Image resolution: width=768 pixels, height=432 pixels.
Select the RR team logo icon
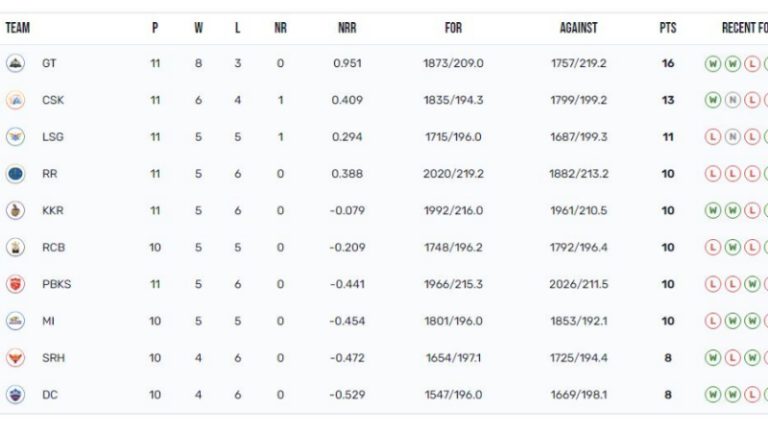coord(15,173)
